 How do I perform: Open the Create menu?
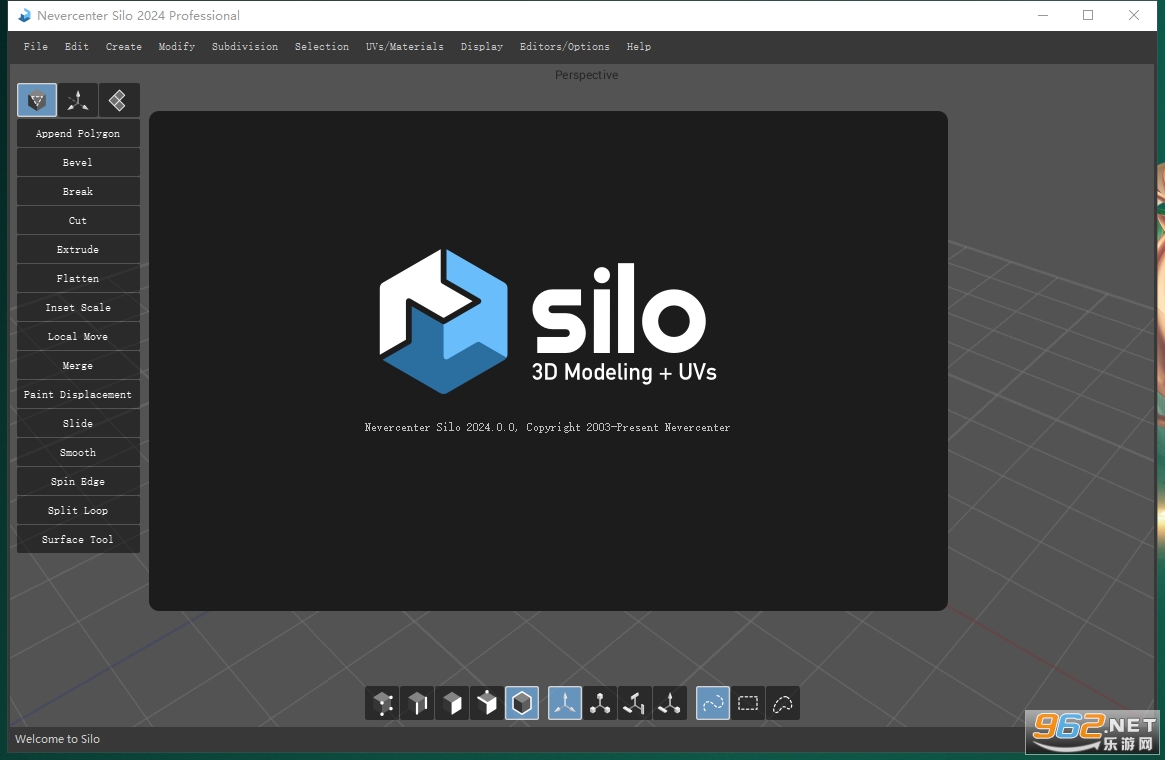(x=123, y=46)
